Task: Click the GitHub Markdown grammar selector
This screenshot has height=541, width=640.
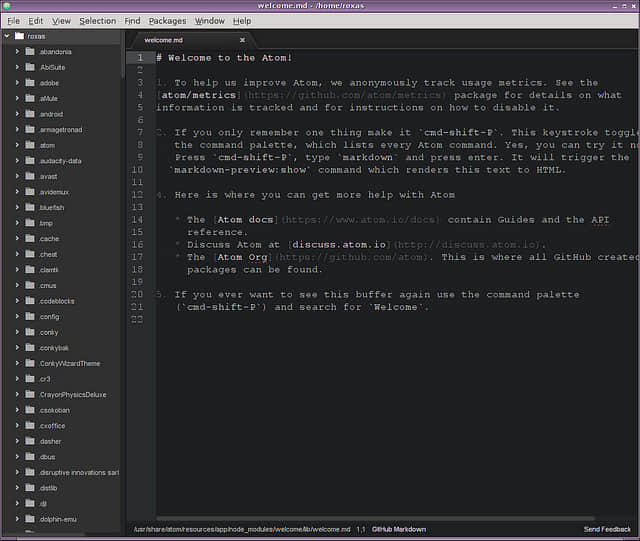Action: (399, 529)
